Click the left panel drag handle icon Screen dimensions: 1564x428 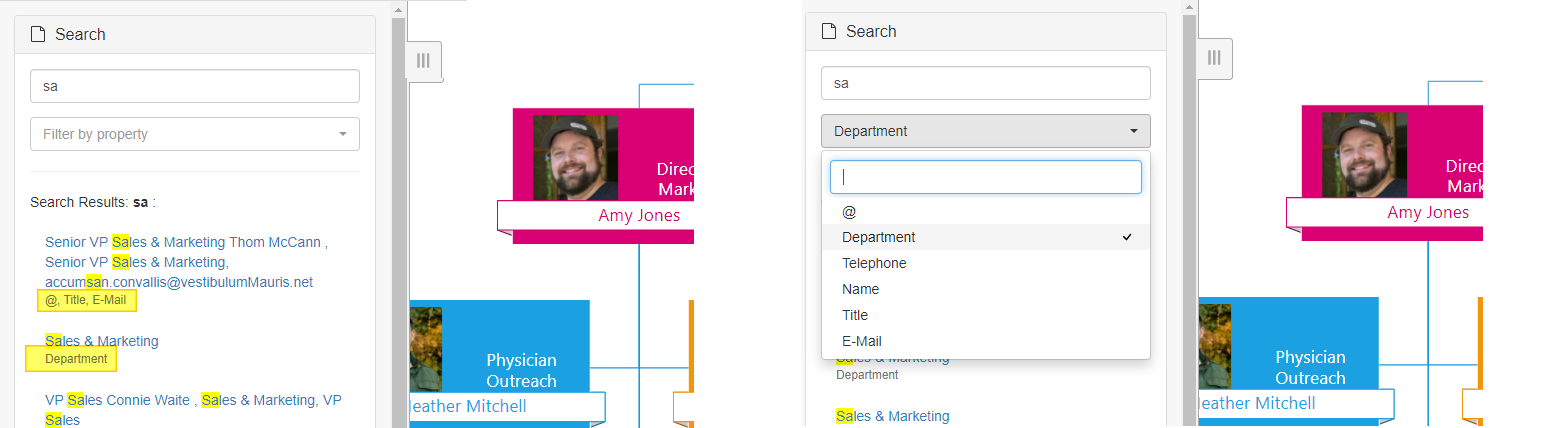[x=423, y=61]
